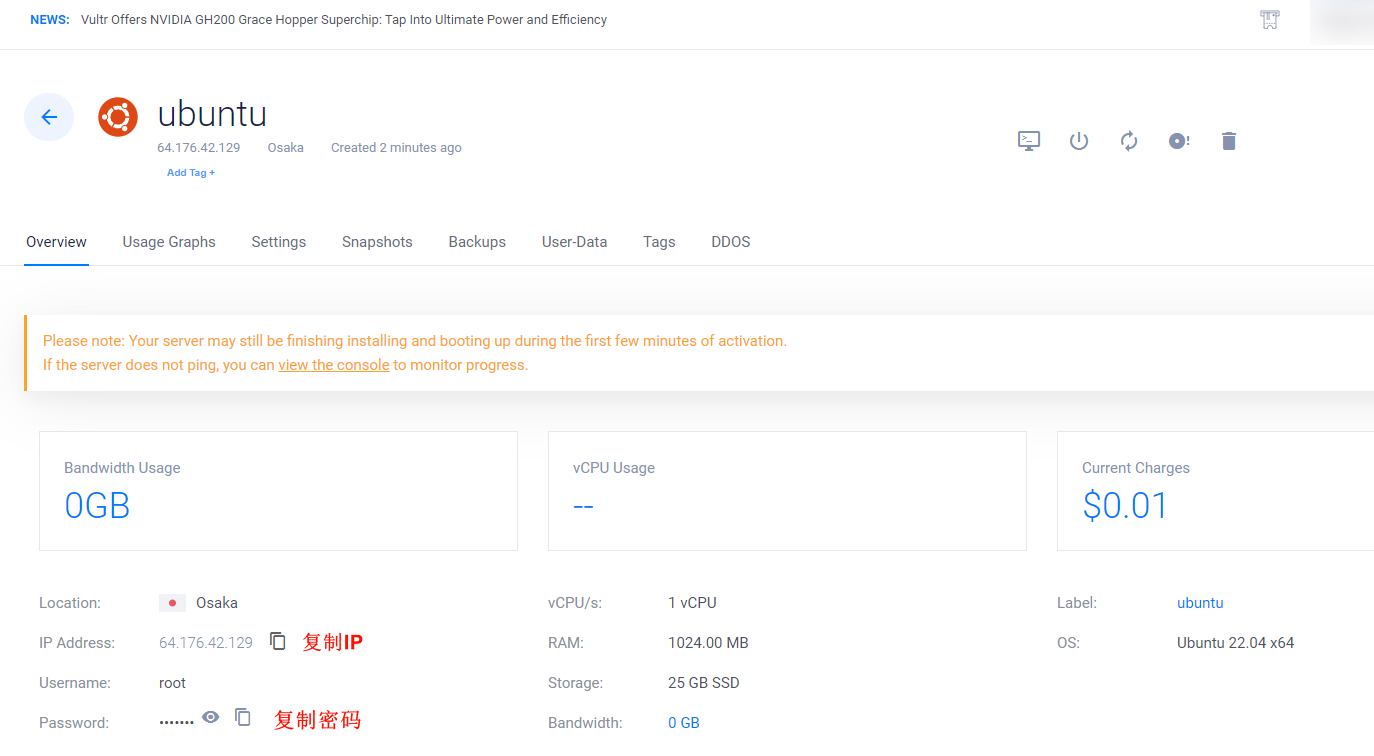
Task: Click the Japan flag icon beside Osaka
Action: point(172,603)
